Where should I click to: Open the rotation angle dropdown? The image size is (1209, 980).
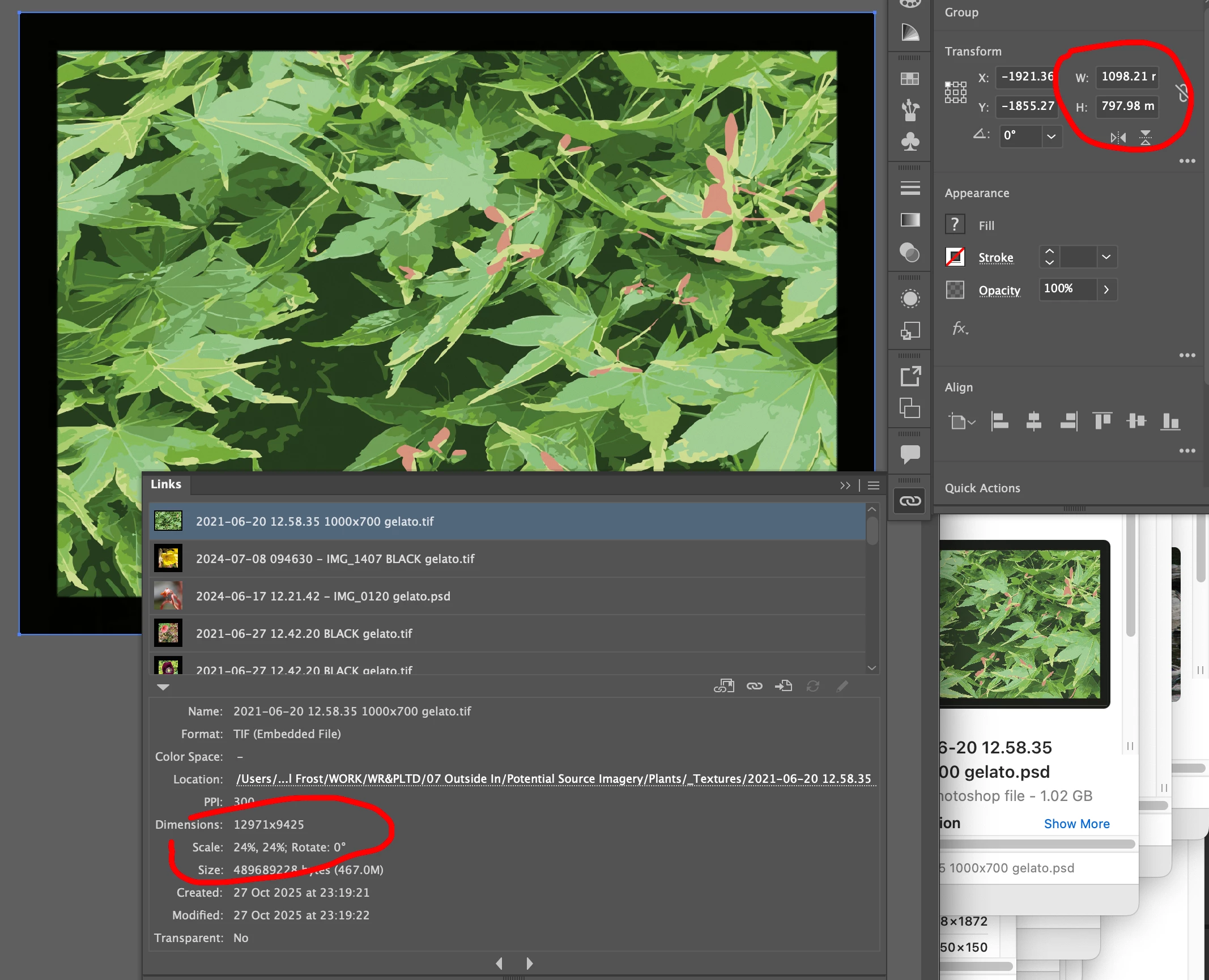tap(1052, 137)
